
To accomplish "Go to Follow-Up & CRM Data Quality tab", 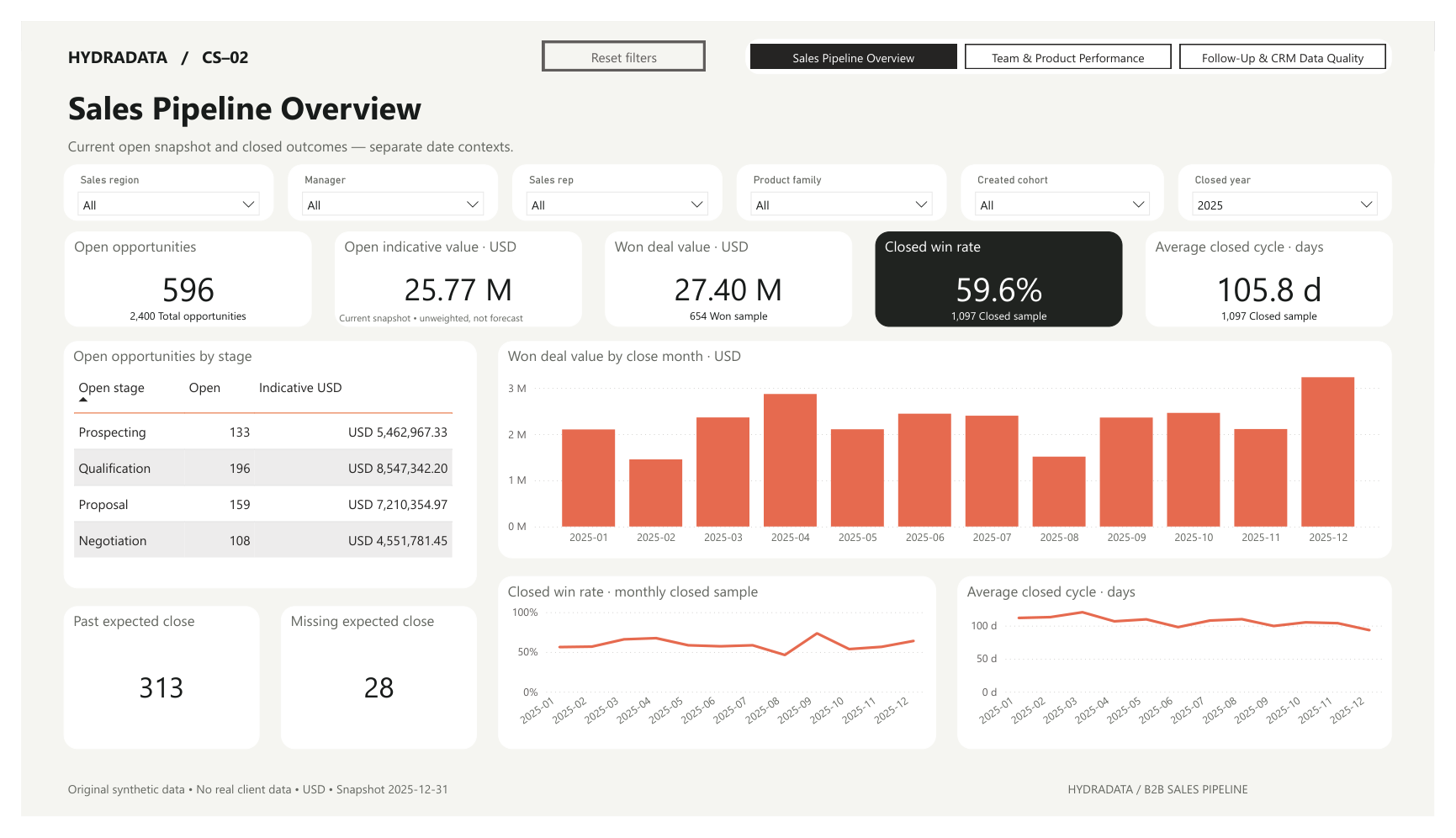I will coord(1282,57).
